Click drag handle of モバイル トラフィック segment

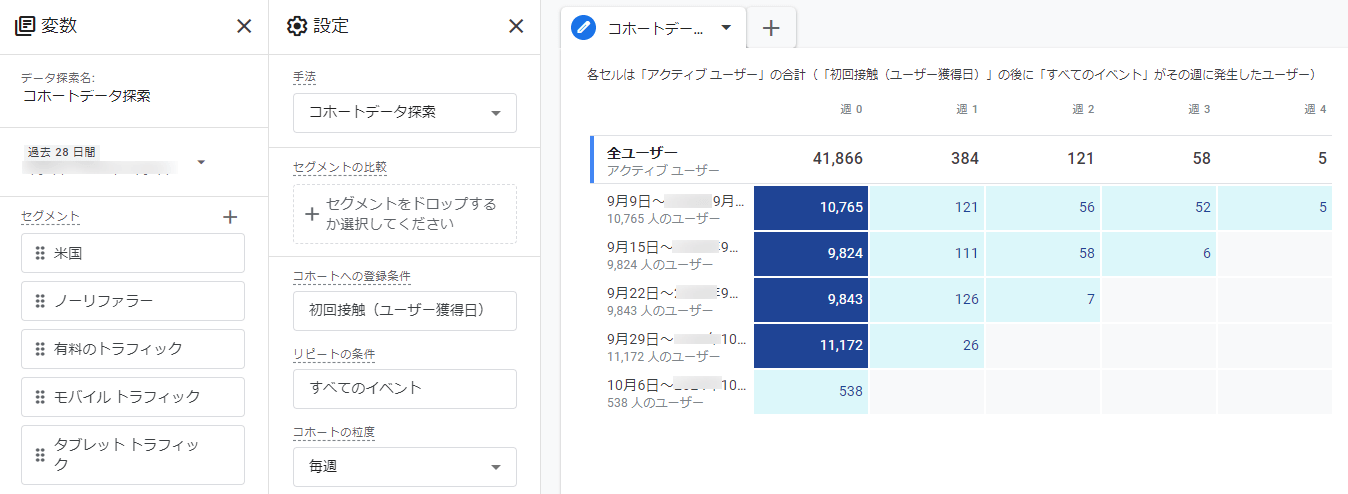pyautogui.click(x=41, y=397)
